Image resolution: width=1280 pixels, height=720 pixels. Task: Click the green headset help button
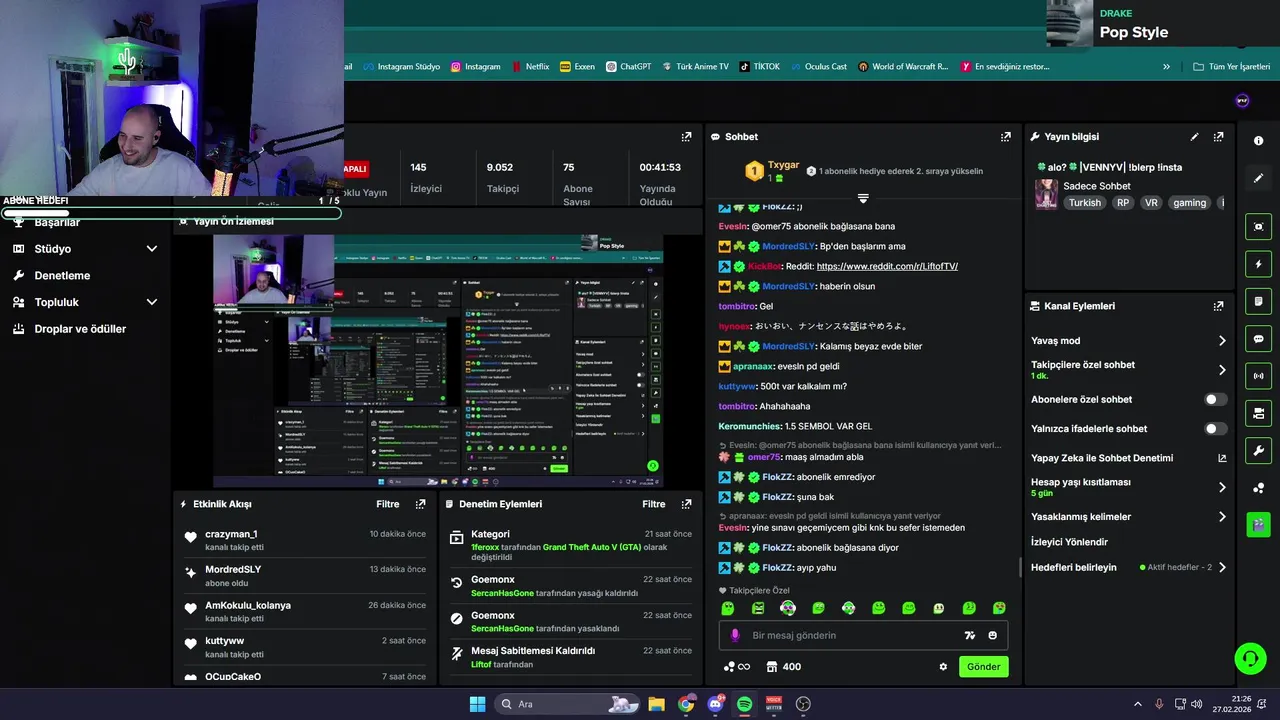tap(1250, 658)
